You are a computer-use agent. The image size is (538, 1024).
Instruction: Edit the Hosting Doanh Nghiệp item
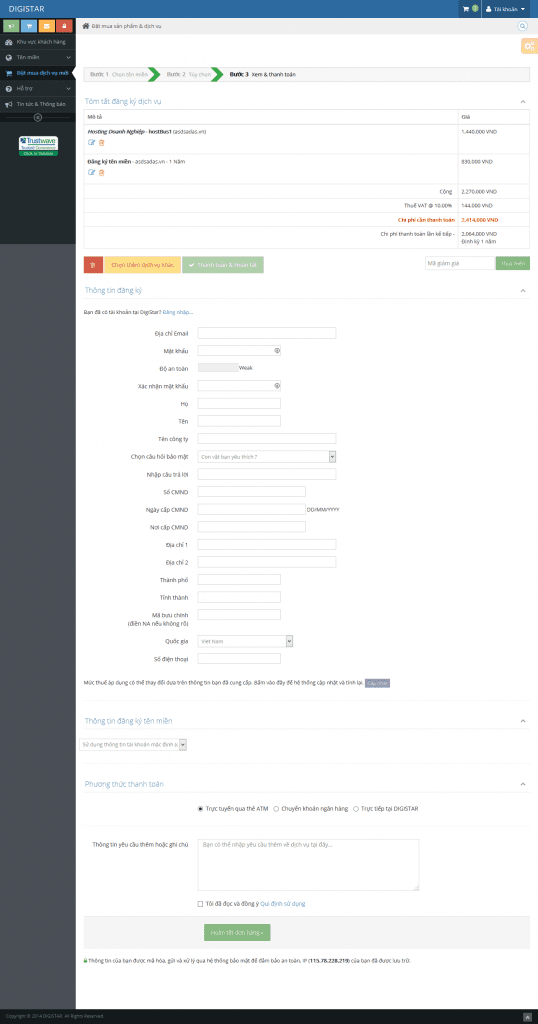coord(91,142)
